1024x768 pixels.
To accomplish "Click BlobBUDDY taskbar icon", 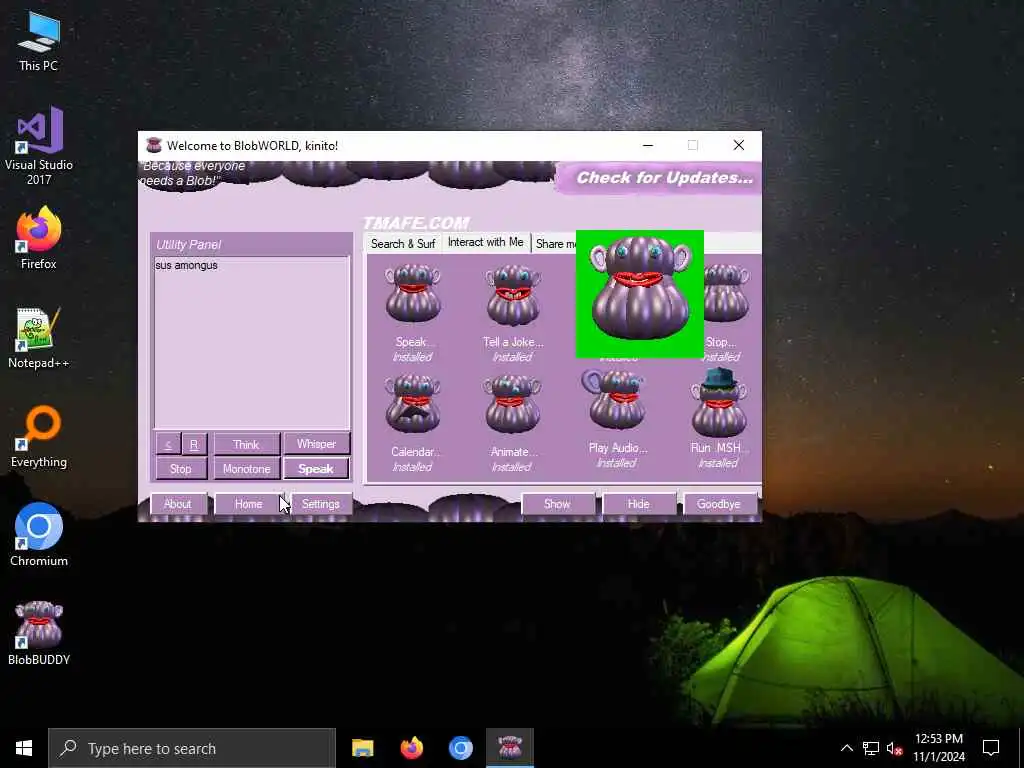I will pos(510,748).
